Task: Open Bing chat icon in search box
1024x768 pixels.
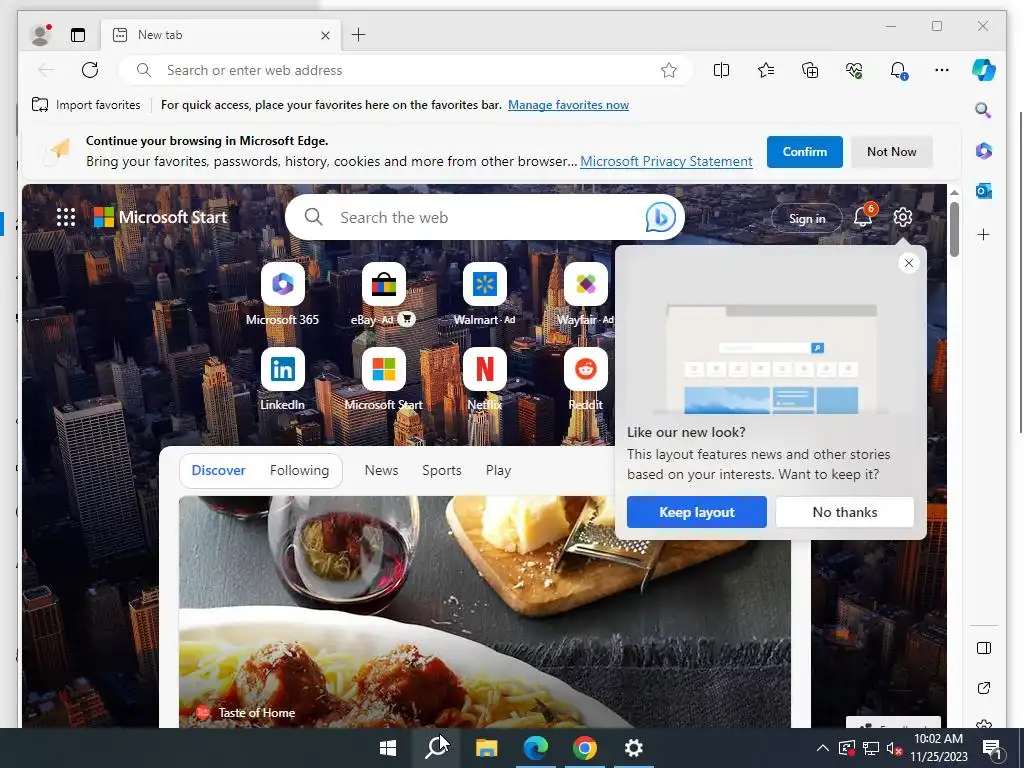Action: pos(660,217)
